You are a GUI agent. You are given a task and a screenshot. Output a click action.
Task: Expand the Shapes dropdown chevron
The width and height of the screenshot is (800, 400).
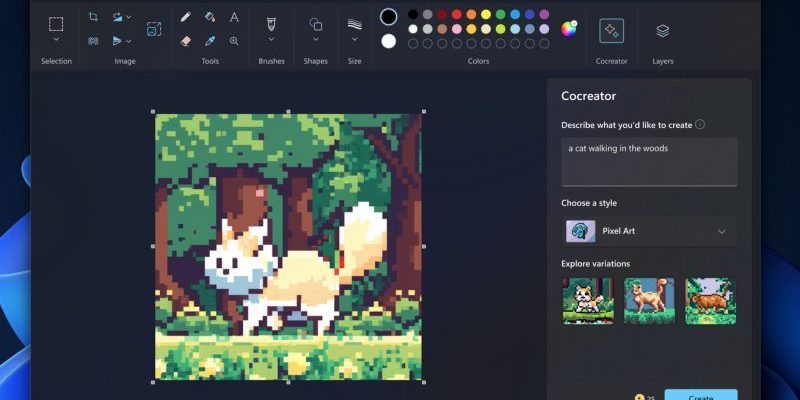coord(316,39)
